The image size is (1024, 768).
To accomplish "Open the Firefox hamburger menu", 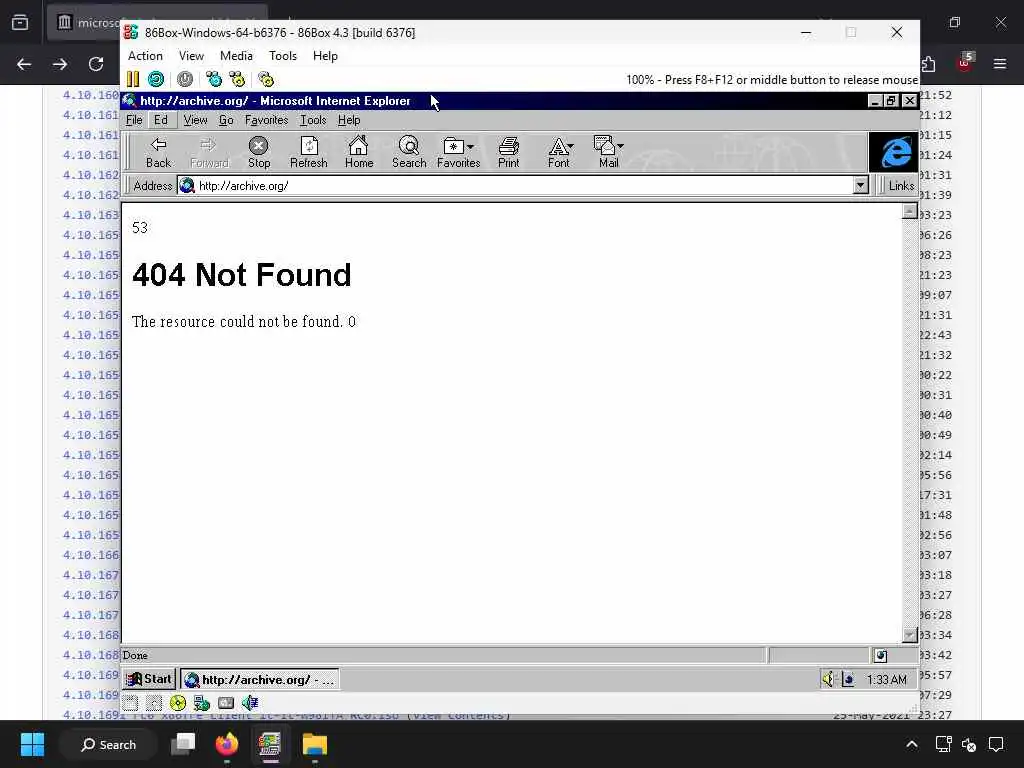I will [x=1000, y=64].
